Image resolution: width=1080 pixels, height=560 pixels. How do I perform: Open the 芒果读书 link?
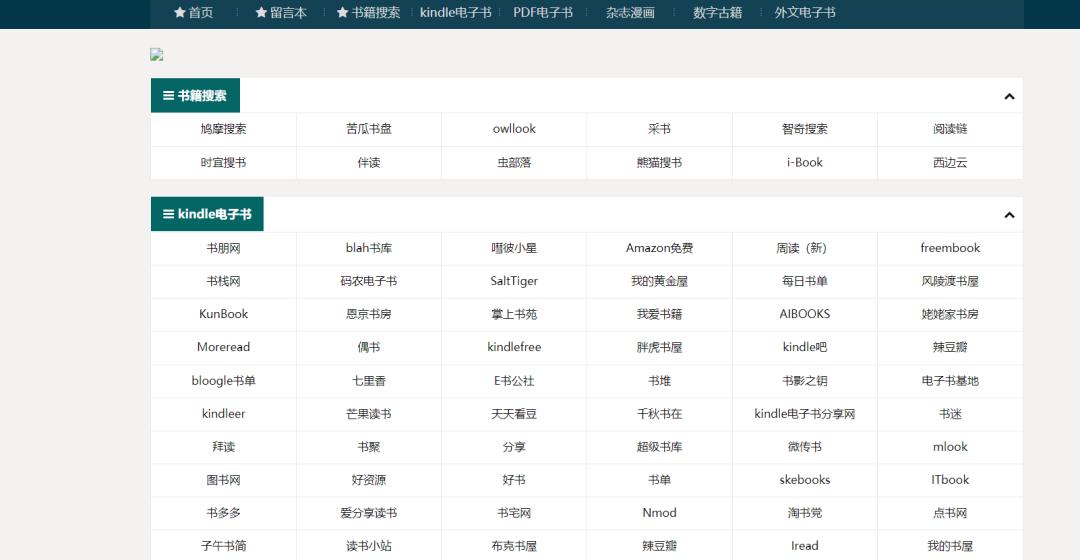(x=368, y=414)
